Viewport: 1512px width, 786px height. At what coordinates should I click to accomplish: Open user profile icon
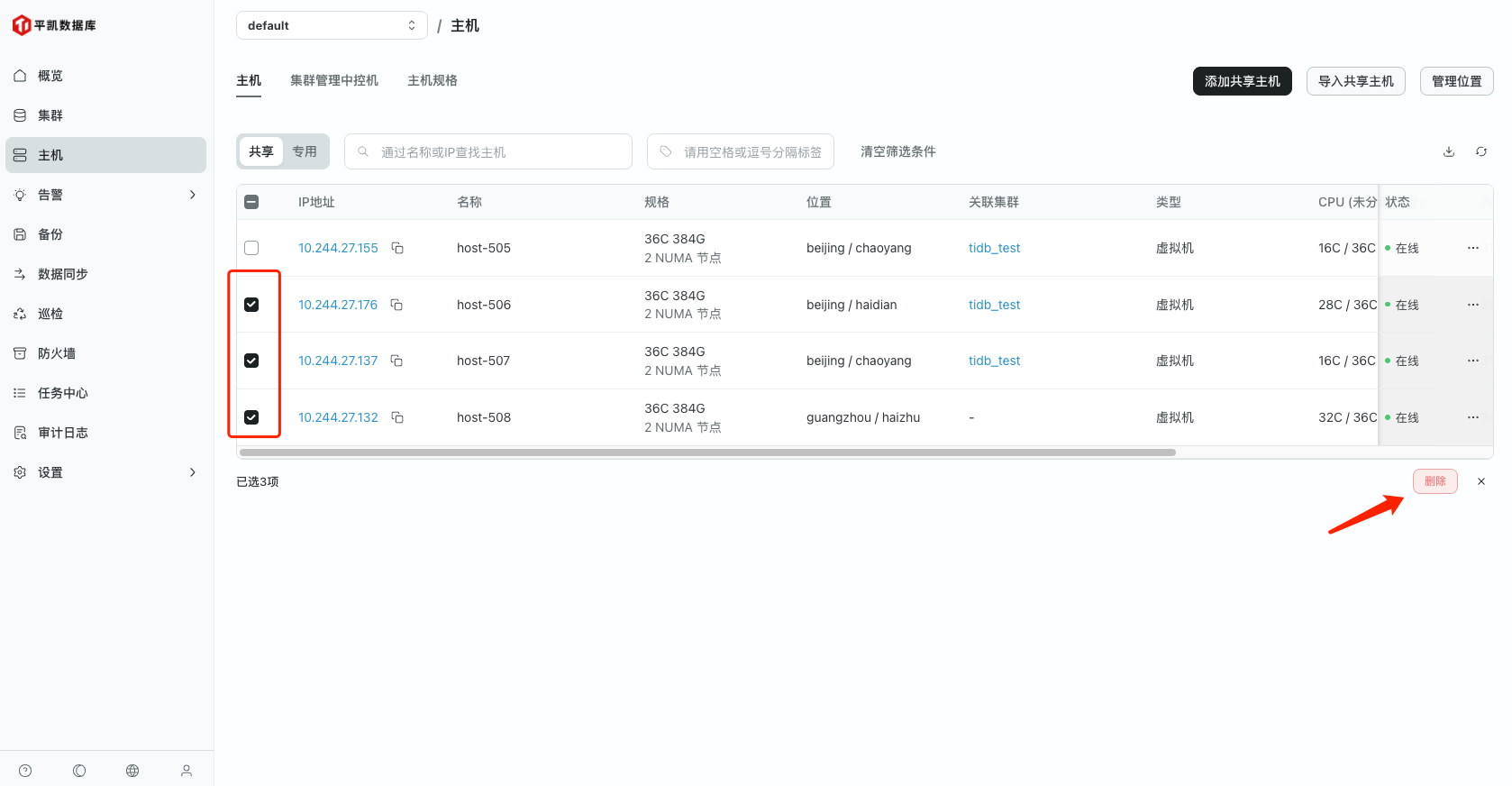tap(187, 771)
